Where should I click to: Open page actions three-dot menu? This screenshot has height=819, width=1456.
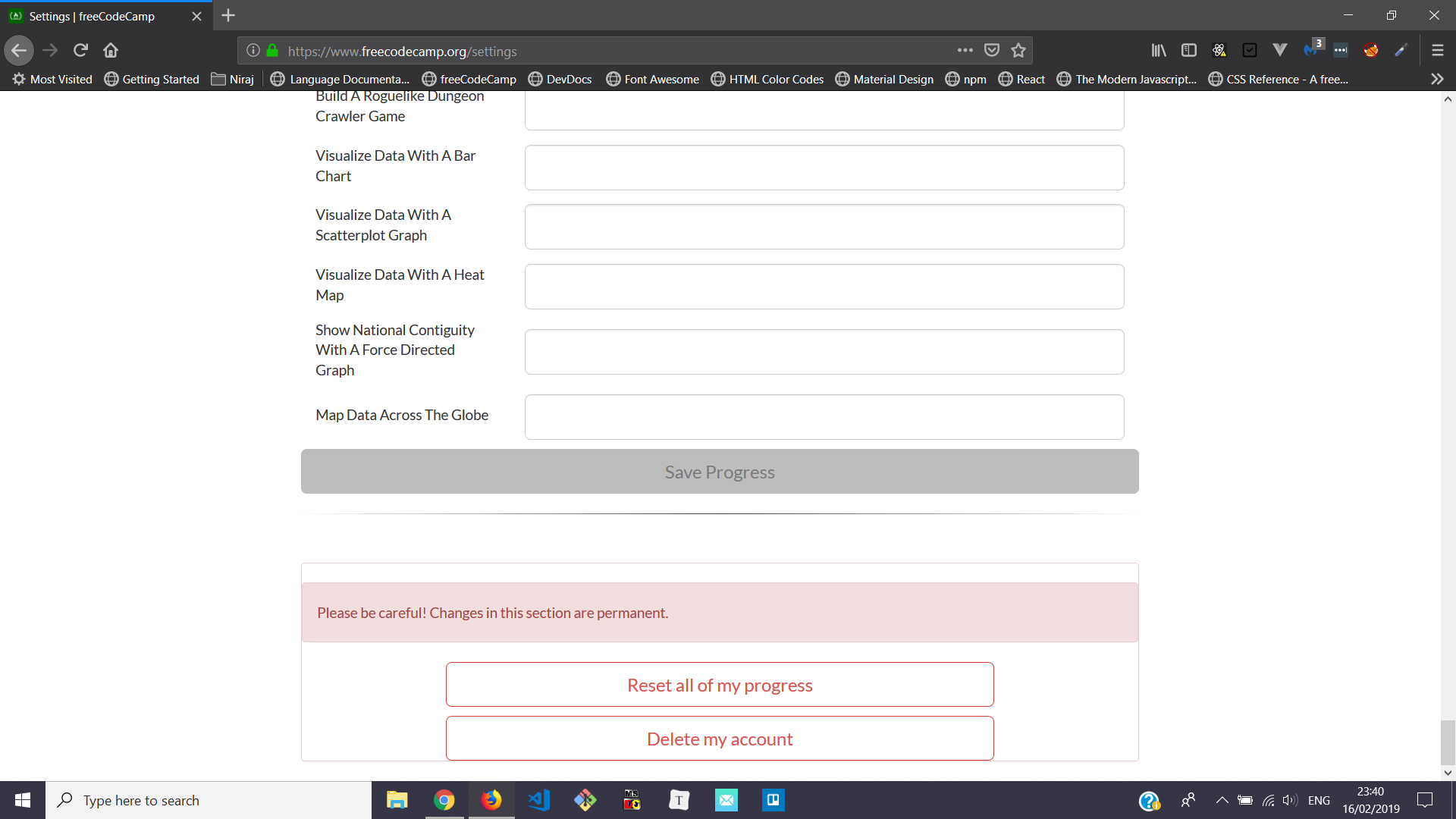(x=965, y=51)
